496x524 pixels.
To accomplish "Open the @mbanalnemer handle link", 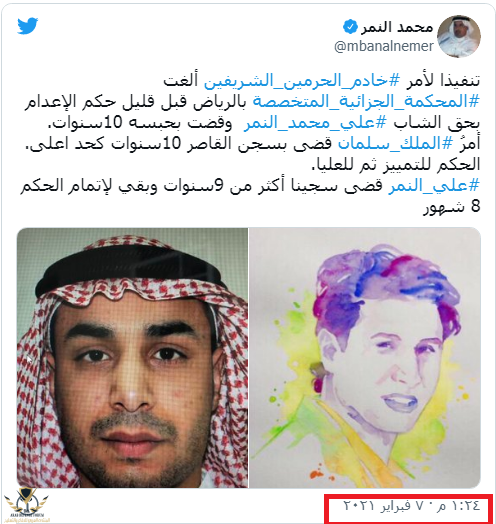I will [384, 46].
